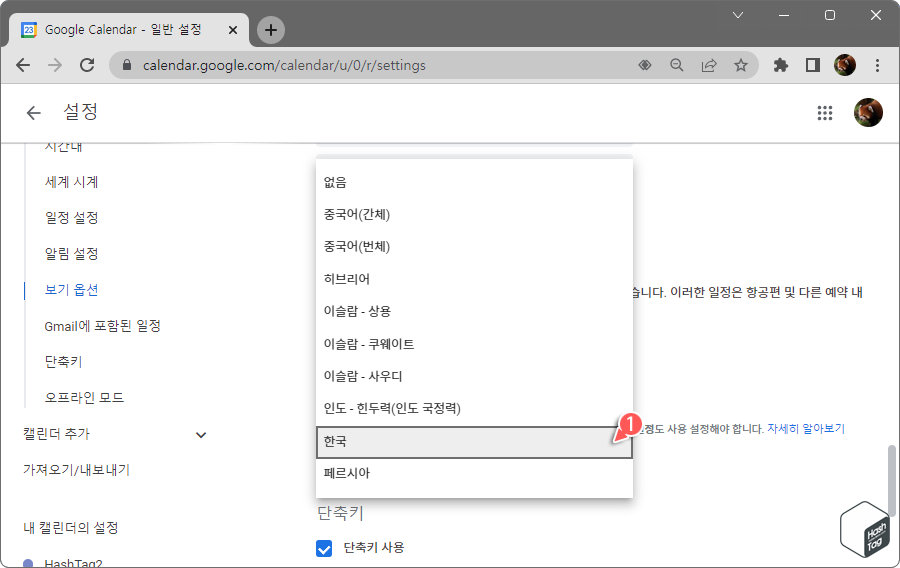Open 세계 시계 settings section
The height and width of the screenshot is (568, 900).
[72, 182]
